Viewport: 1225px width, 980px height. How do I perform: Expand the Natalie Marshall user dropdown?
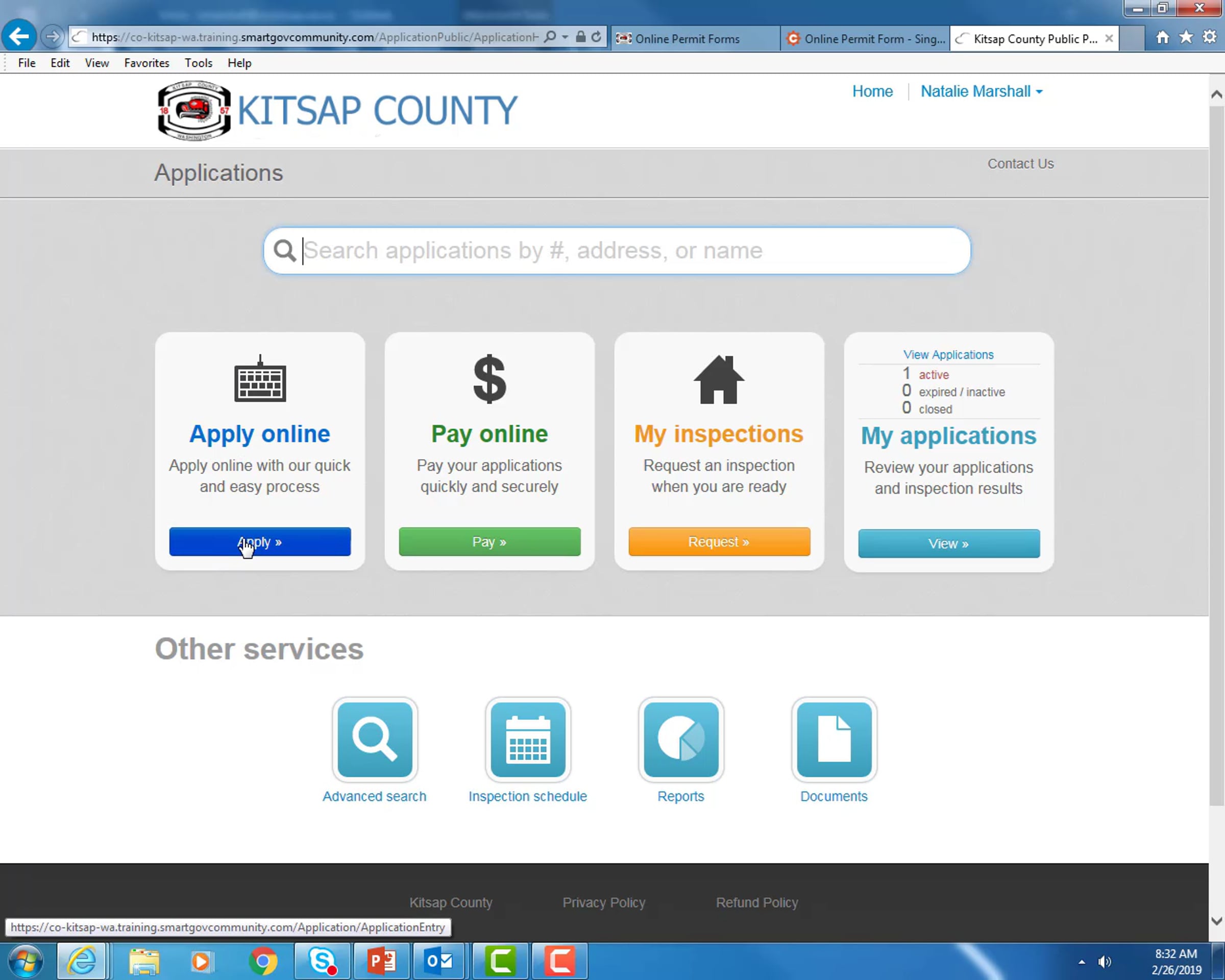point(981,91)
